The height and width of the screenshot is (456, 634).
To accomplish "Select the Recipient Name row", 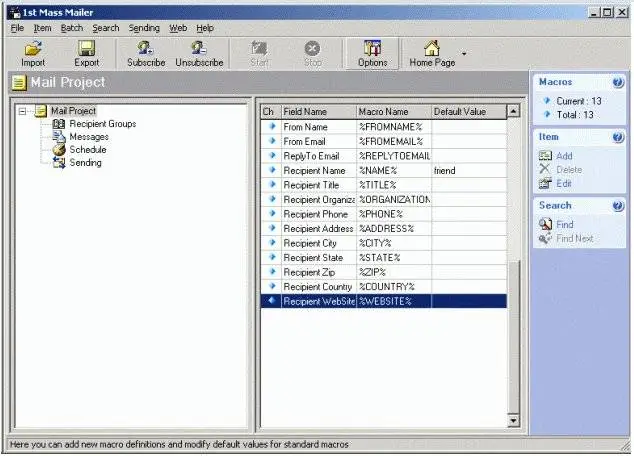I will (383, 171).
